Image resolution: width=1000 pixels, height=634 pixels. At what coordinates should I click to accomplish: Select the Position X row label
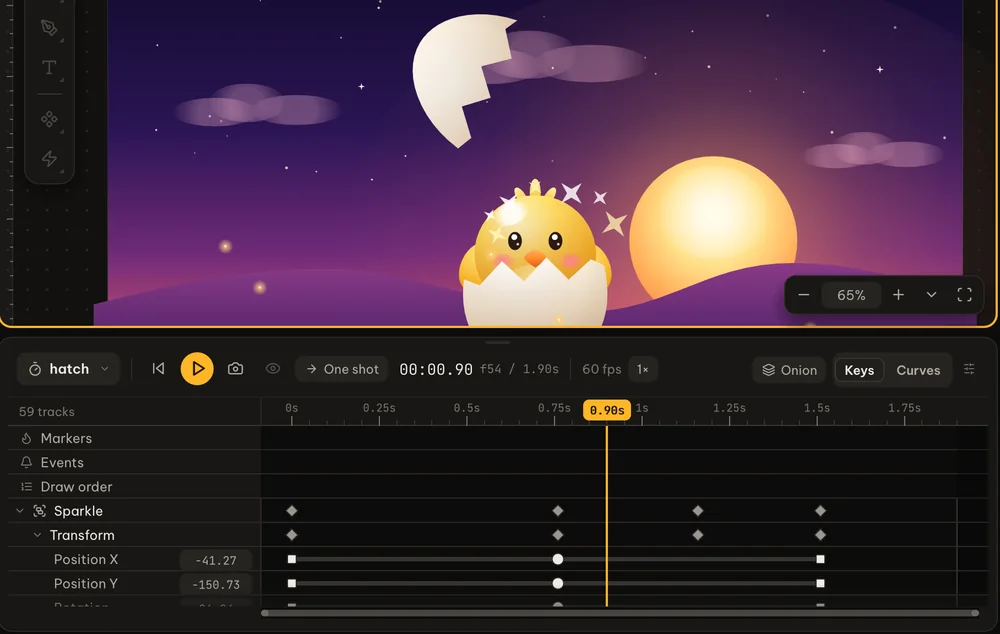(85, 559)
